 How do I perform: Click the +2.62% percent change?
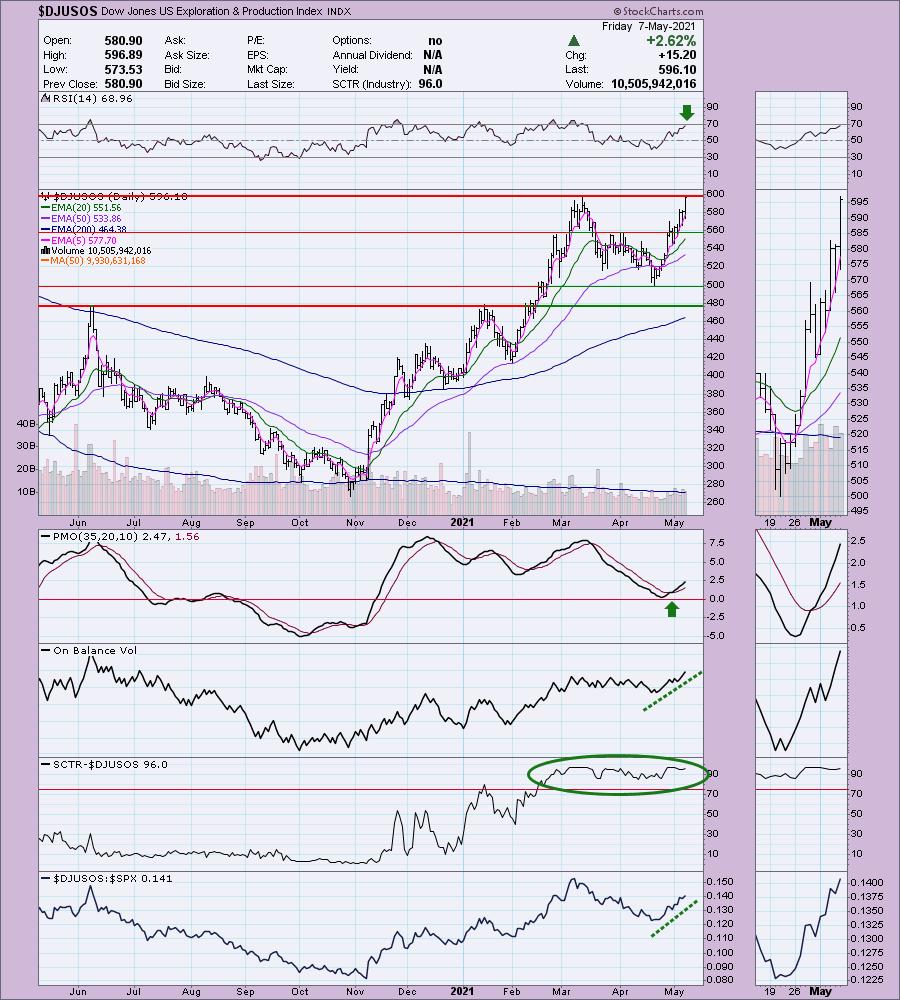(x=671, y=41)
